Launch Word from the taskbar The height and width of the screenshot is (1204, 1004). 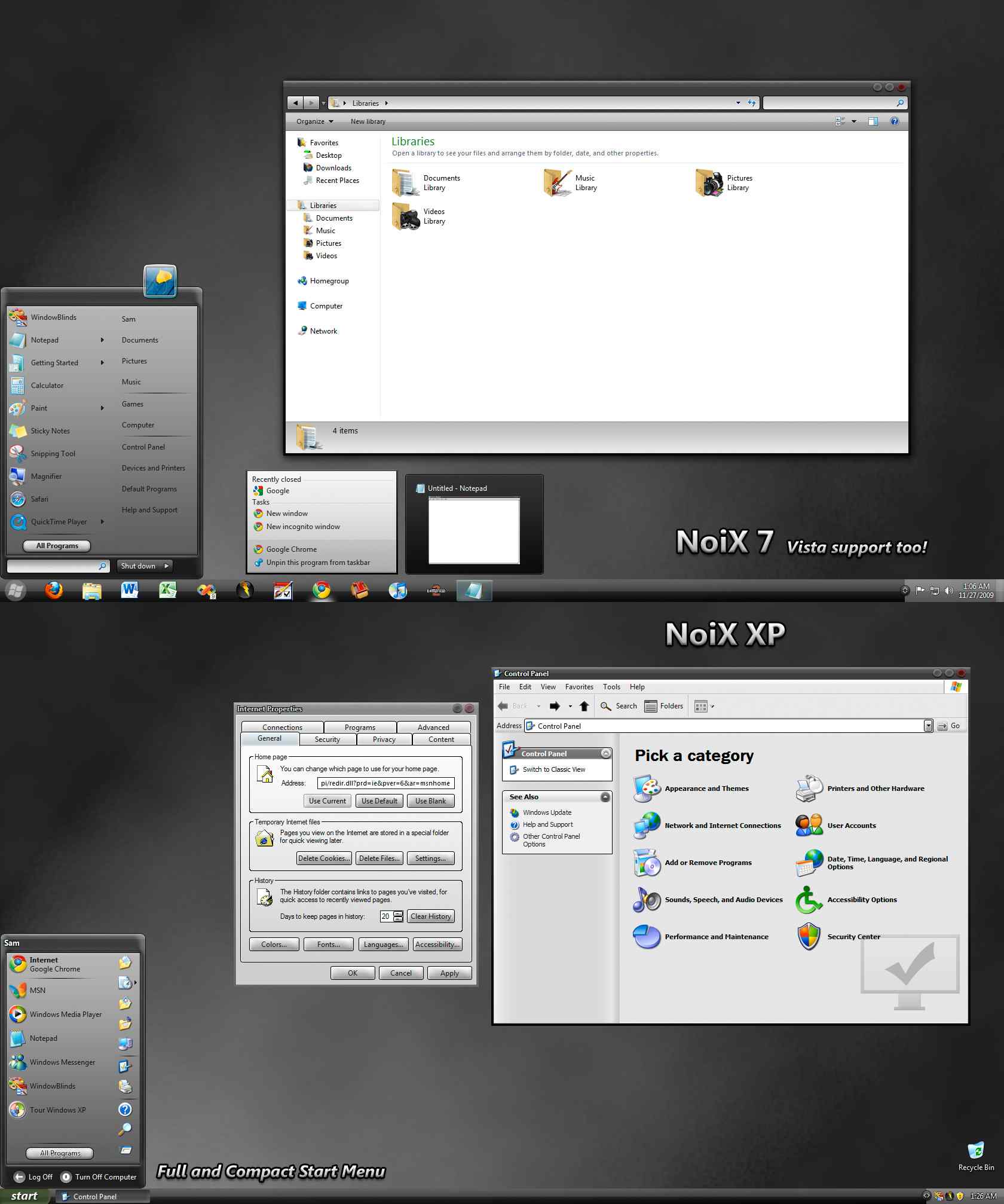(130, 591)
